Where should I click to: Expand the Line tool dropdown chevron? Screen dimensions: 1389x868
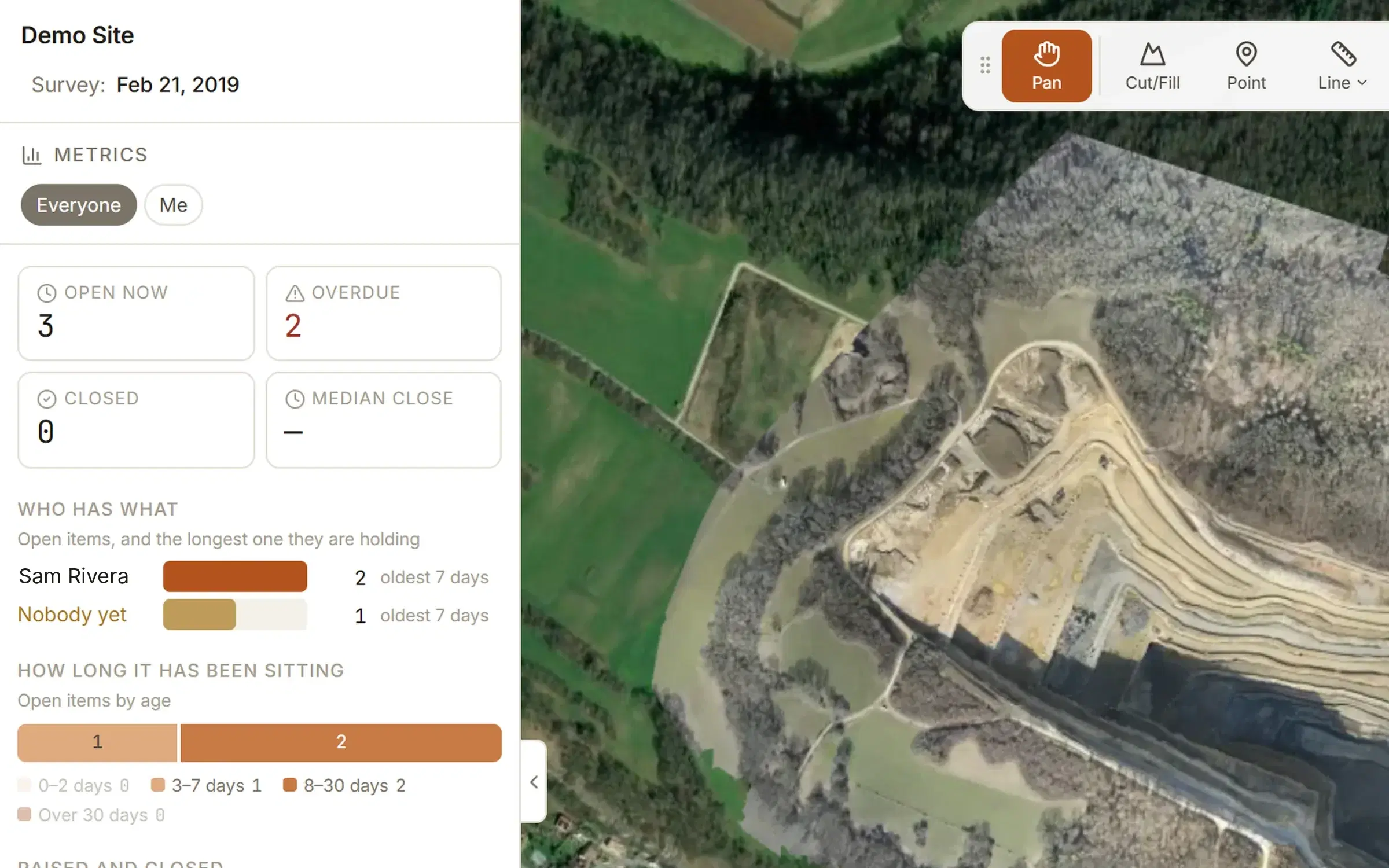(1362, 83)
